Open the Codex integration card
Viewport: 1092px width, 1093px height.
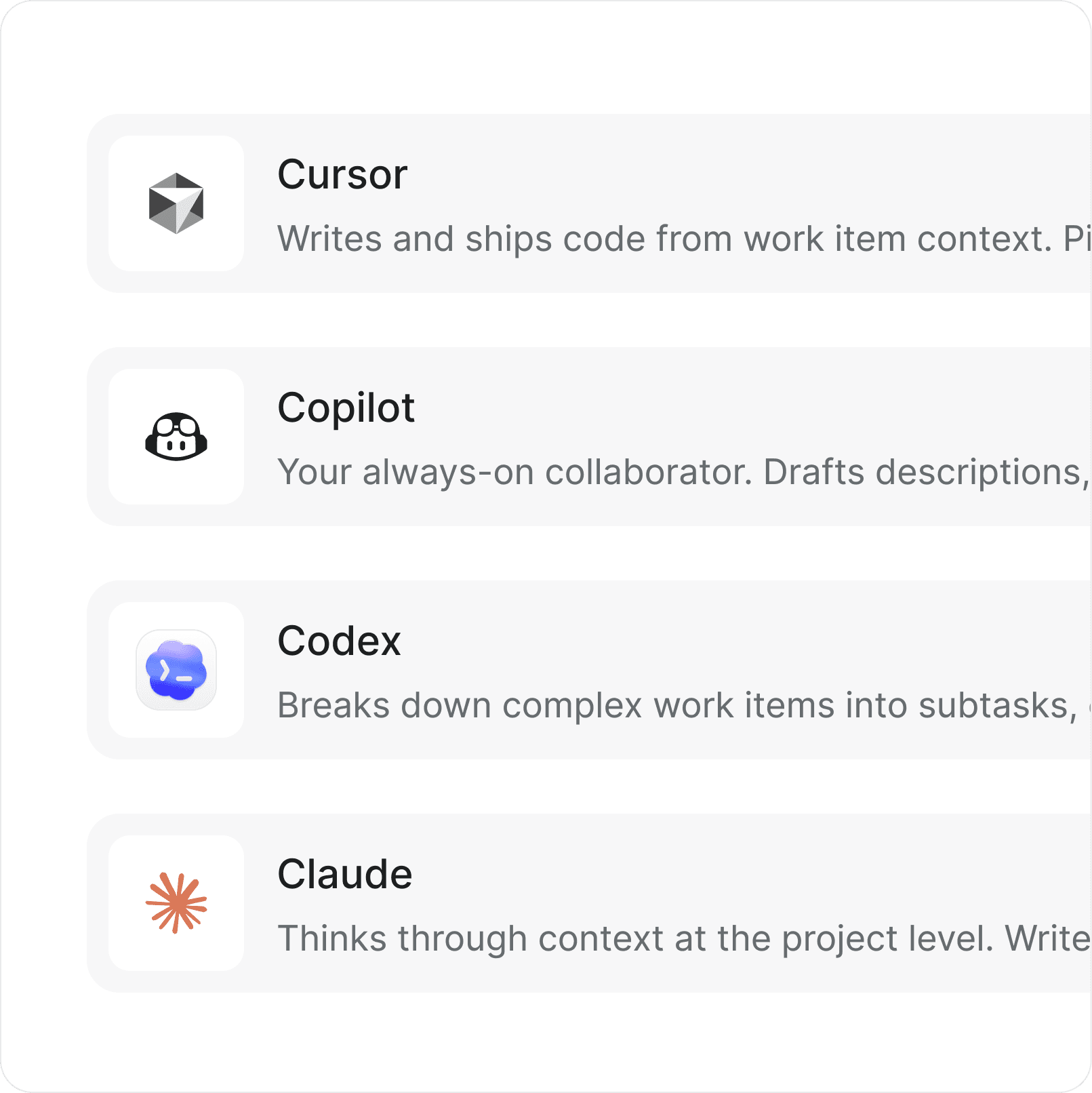[x=542, y=670]
